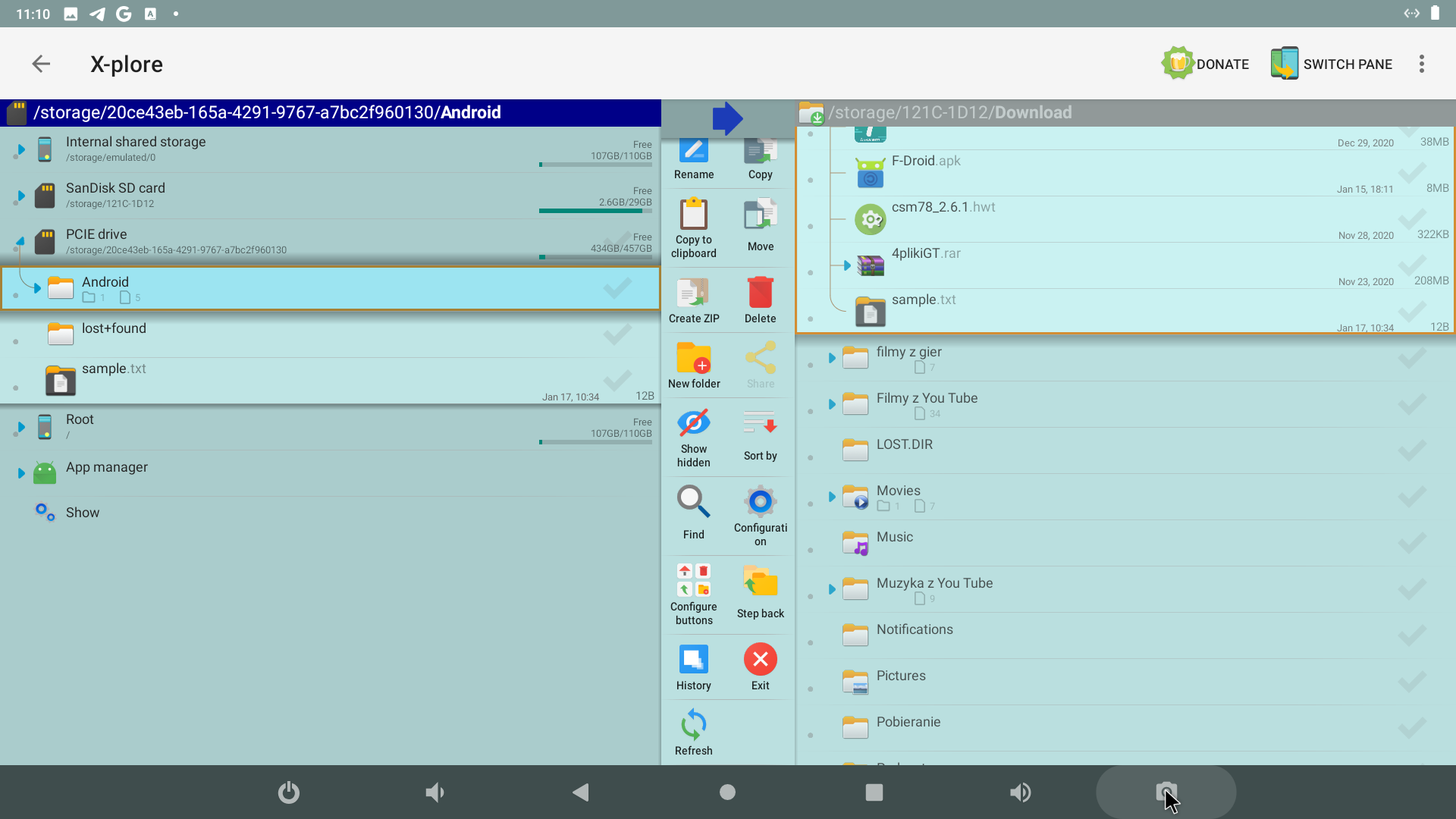Viewport: 1456px width, 819px height.
Task: Click the power button in bottom bar
Action: point(289,792)
